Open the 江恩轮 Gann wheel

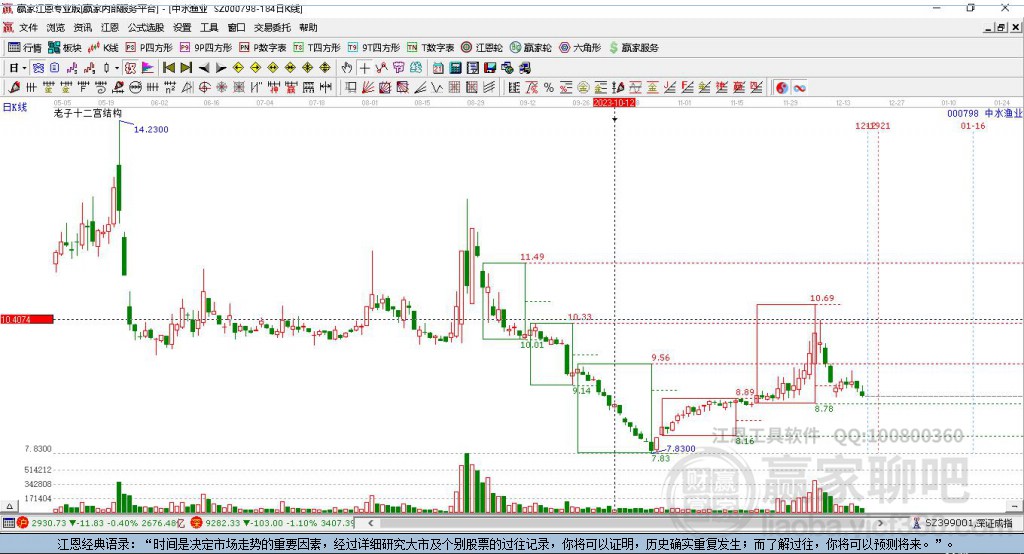point(482,48)
